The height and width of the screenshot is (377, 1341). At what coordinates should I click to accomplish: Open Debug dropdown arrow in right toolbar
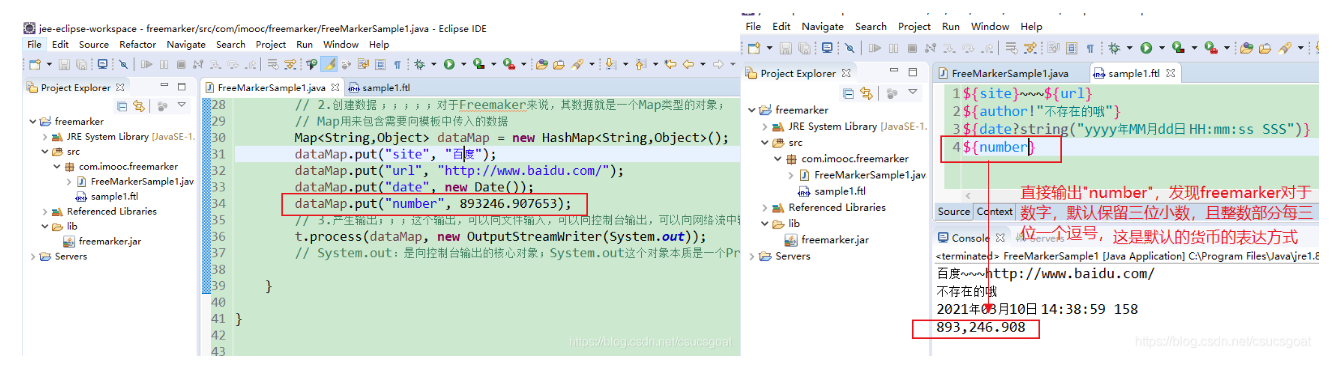(1129, 48)
